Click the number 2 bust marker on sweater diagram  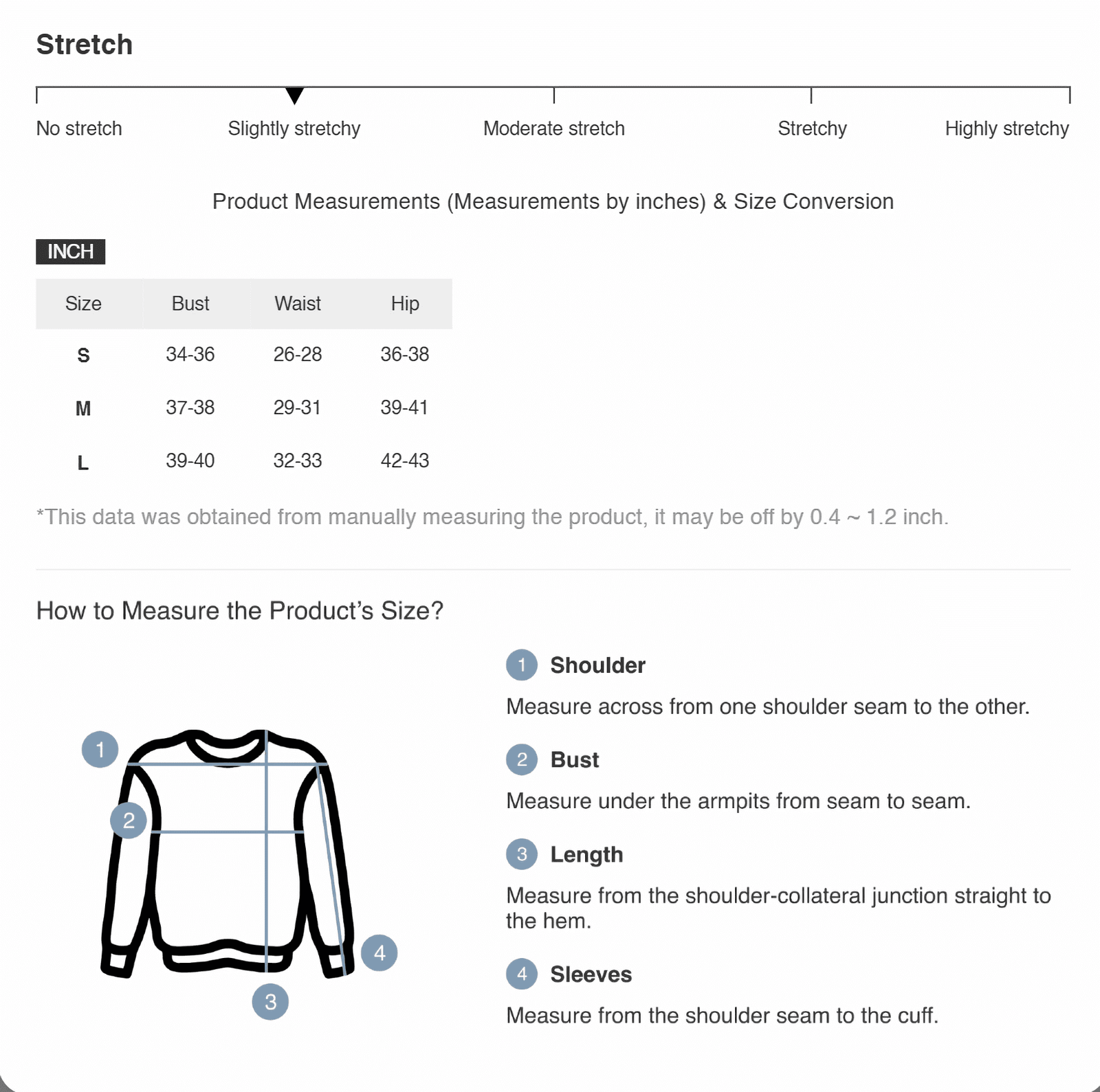(129, 820)
